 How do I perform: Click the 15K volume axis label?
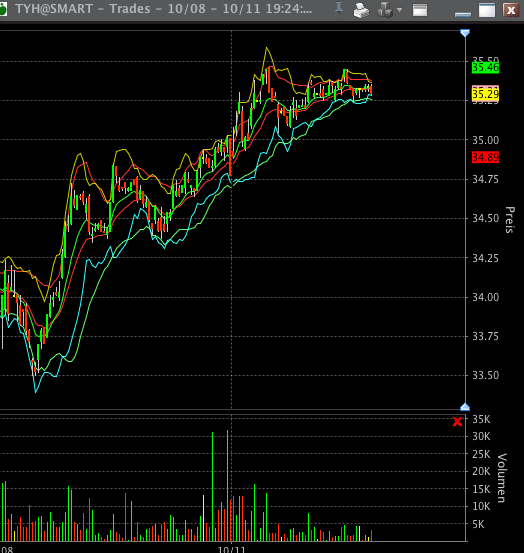(481, 489)
